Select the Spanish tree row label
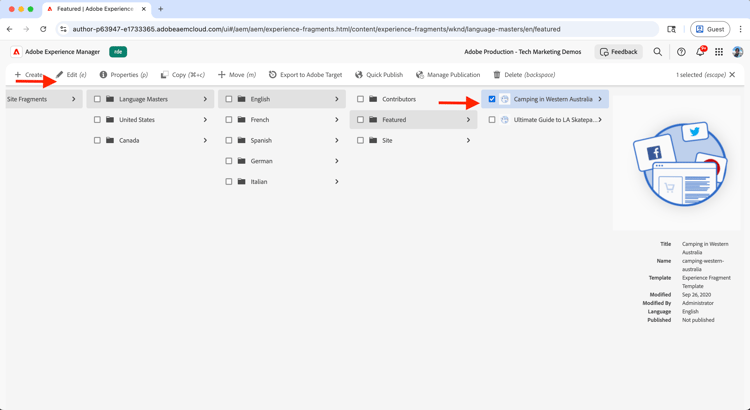Screen dimensions: 750x410 261,140
